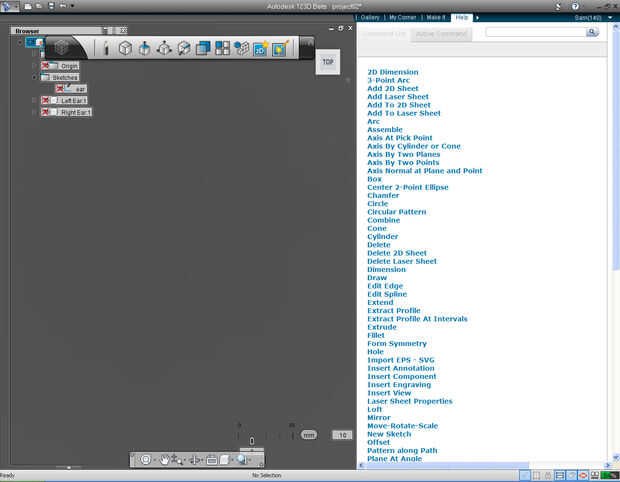
Task: Click the TOP face of the view cube
Action: click(x=328, y=62)
